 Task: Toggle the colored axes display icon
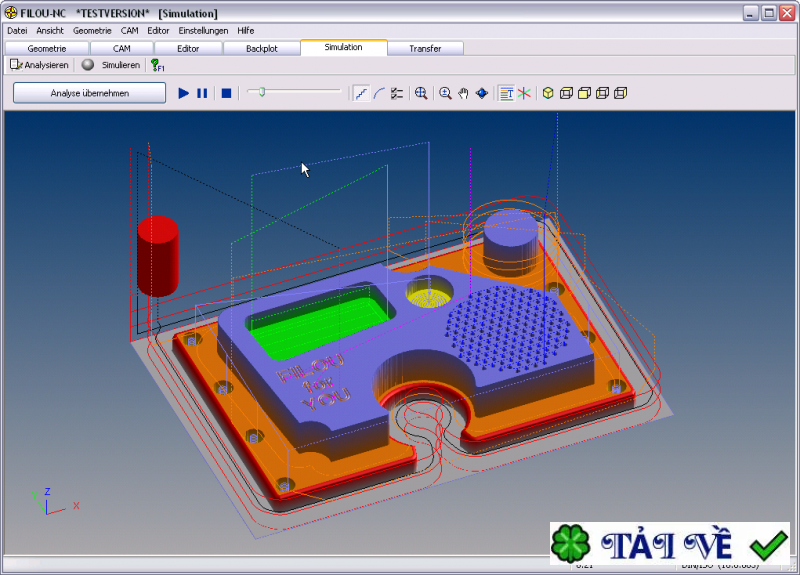[523, 93]
